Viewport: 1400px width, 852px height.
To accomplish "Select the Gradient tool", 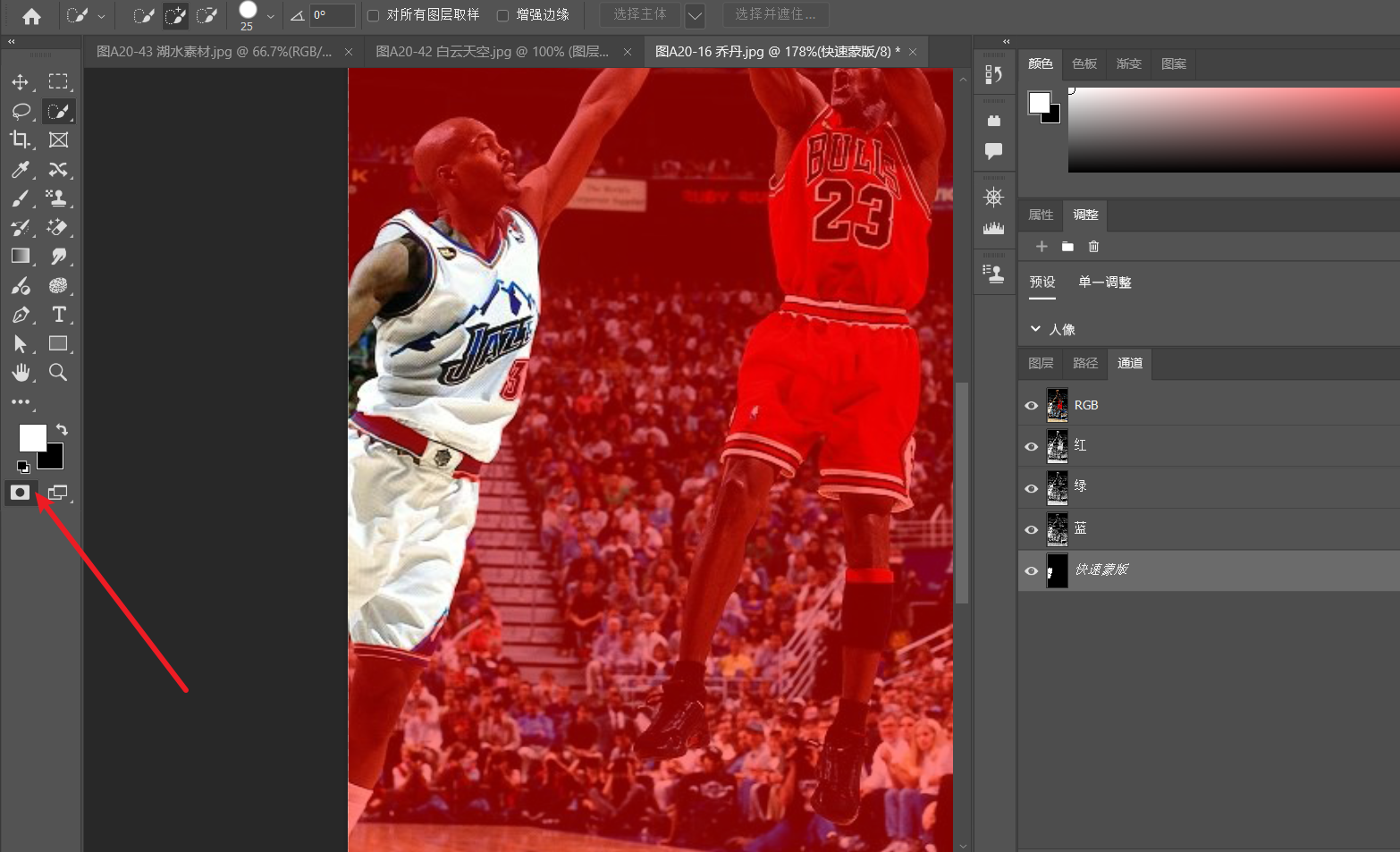I will pyautogui.click(x=20, y=256).
